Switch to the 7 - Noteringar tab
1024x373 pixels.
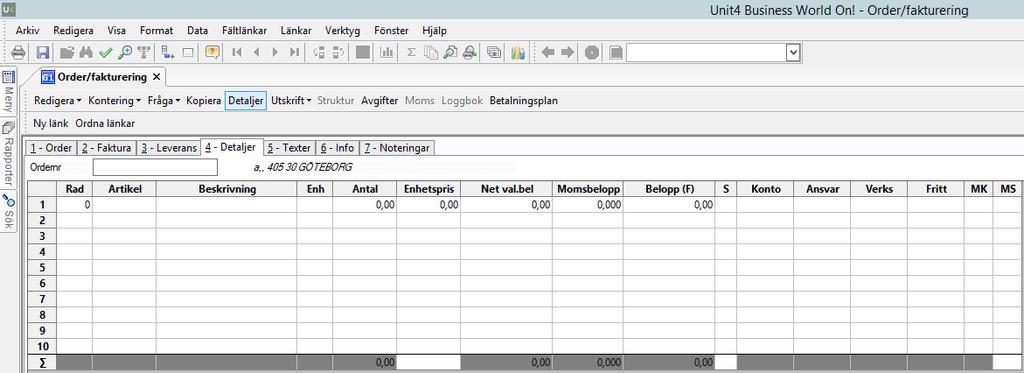pos(396,148)
